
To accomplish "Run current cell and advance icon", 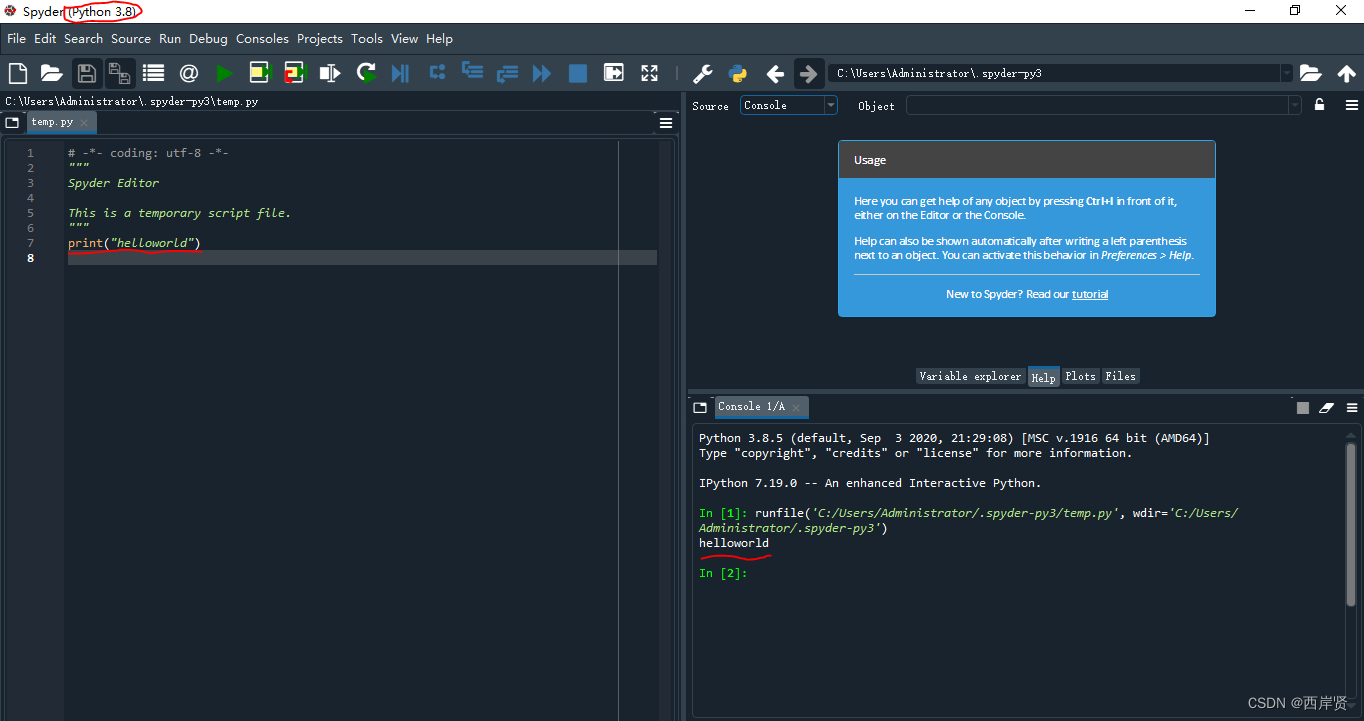I will click(x=293, y=73).
